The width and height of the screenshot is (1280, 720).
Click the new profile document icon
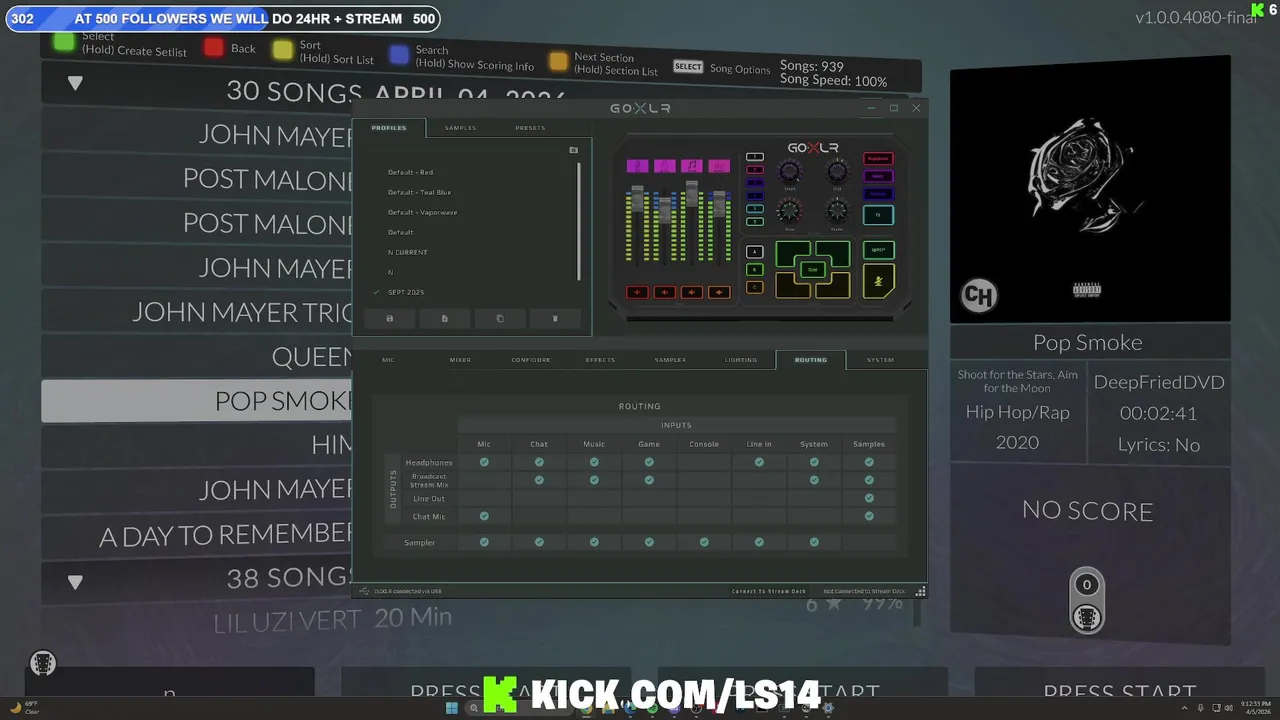pos(444,318)
